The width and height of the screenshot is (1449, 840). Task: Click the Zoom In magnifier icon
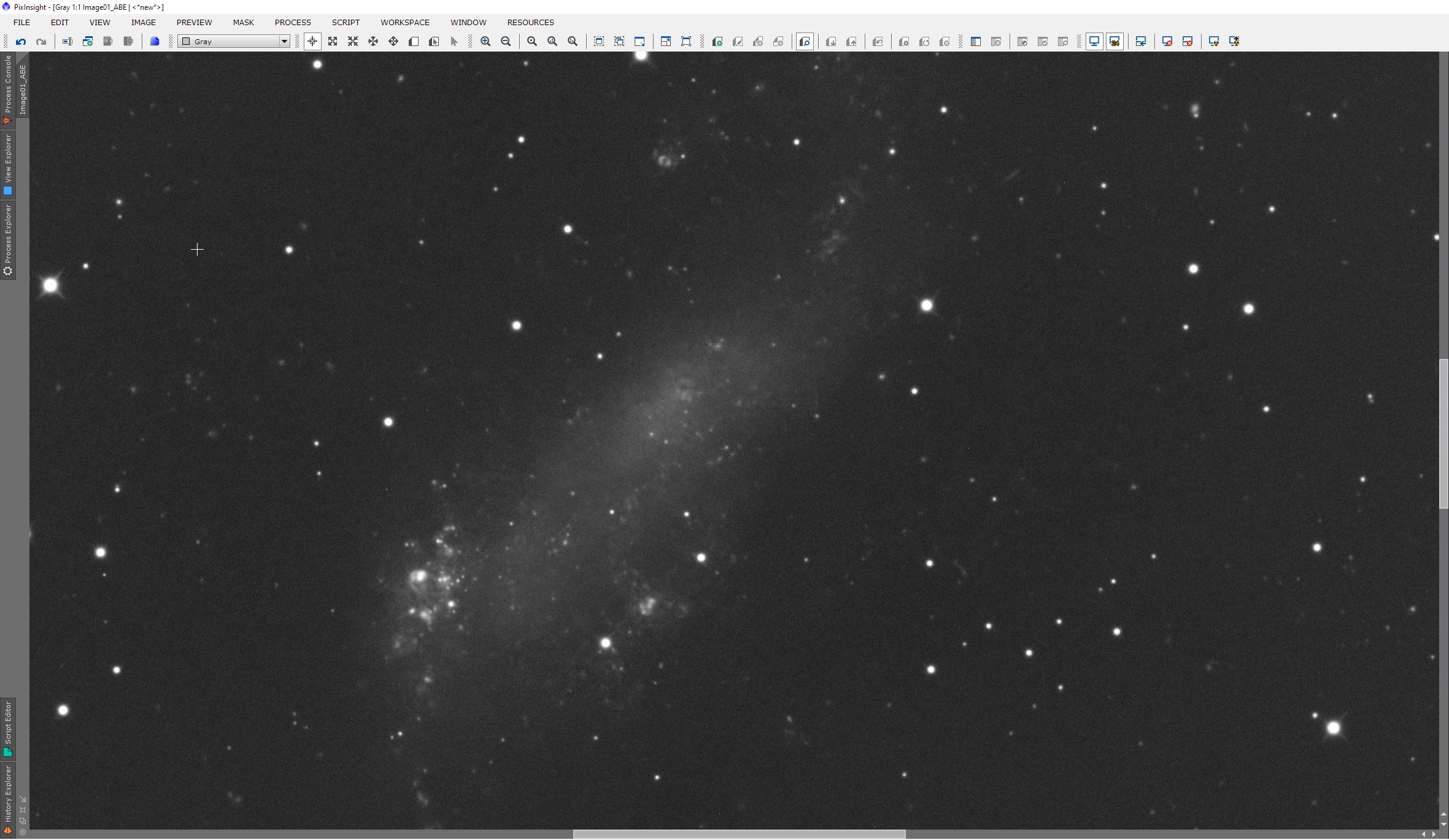[x=485, y=42]
